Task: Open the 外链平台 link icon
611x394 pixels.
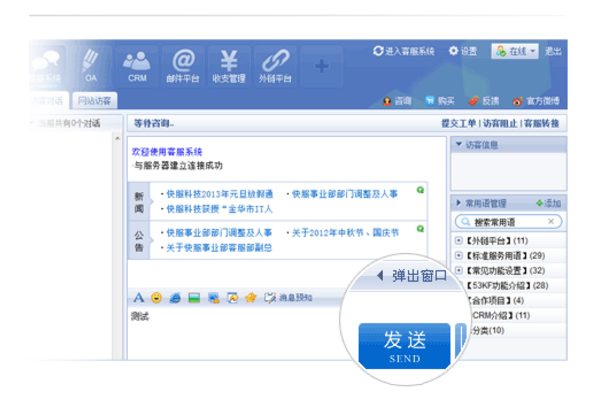Action: point(275,65)
